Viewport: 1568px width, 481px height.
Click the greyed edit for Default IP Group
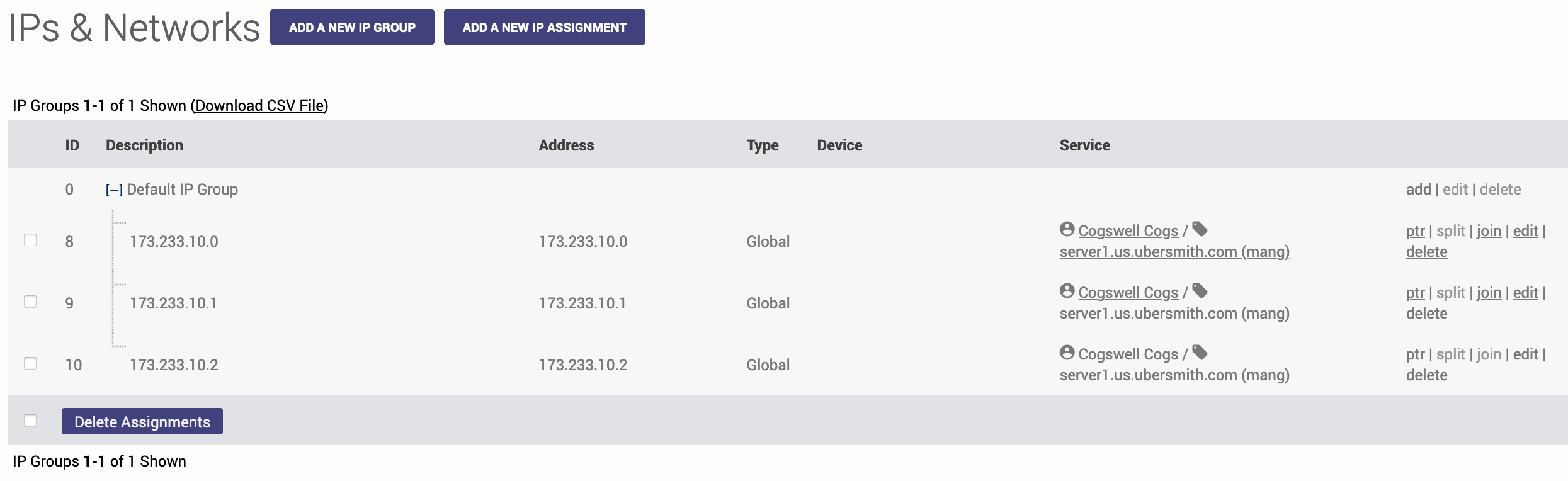pyautogui.click(x=1455, y=190)
